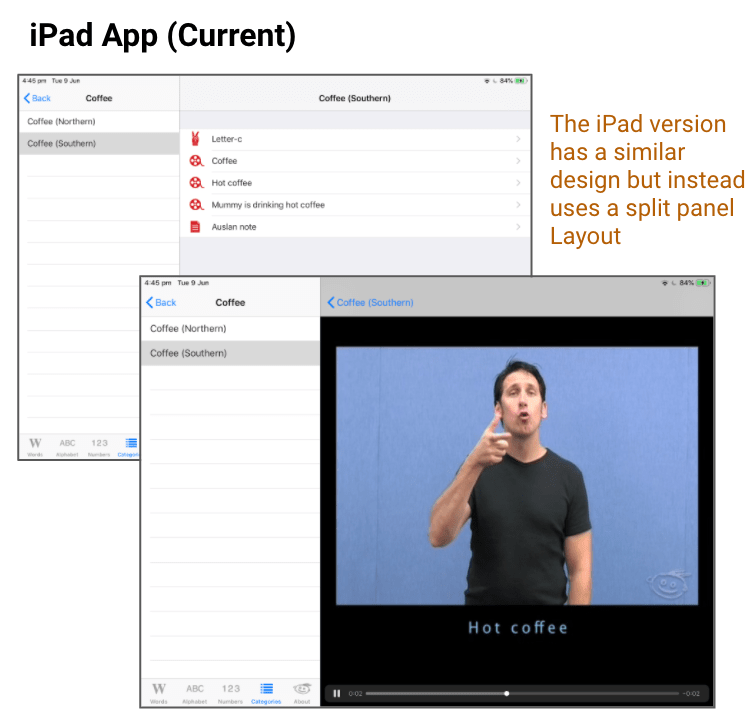Click wifi icon in front window status bar
Image resolution: width=756 pixels, height=724 pixels.
coord(665,283)
